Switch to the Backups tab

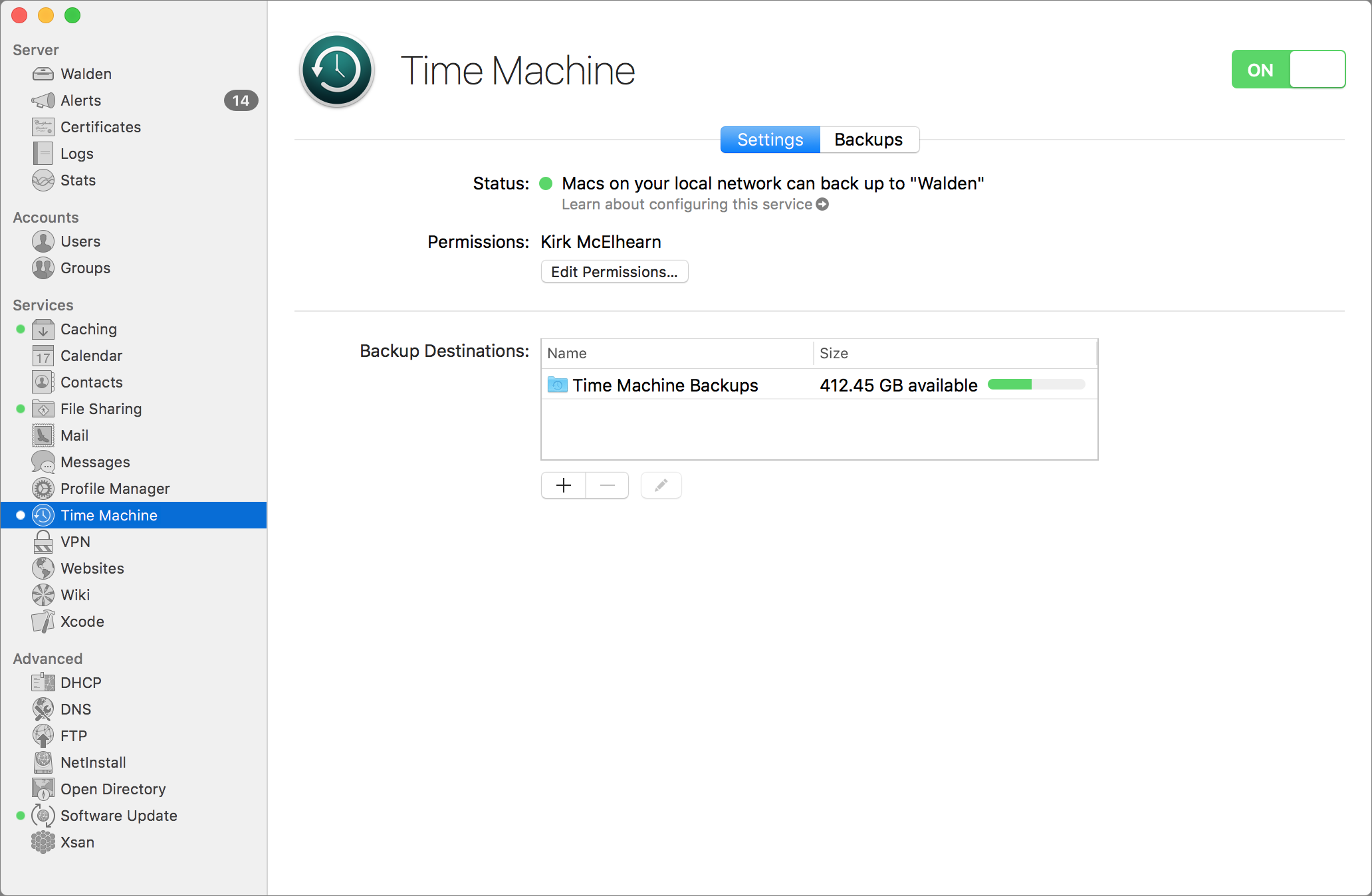pyautogui.click(x=869, y=140)
